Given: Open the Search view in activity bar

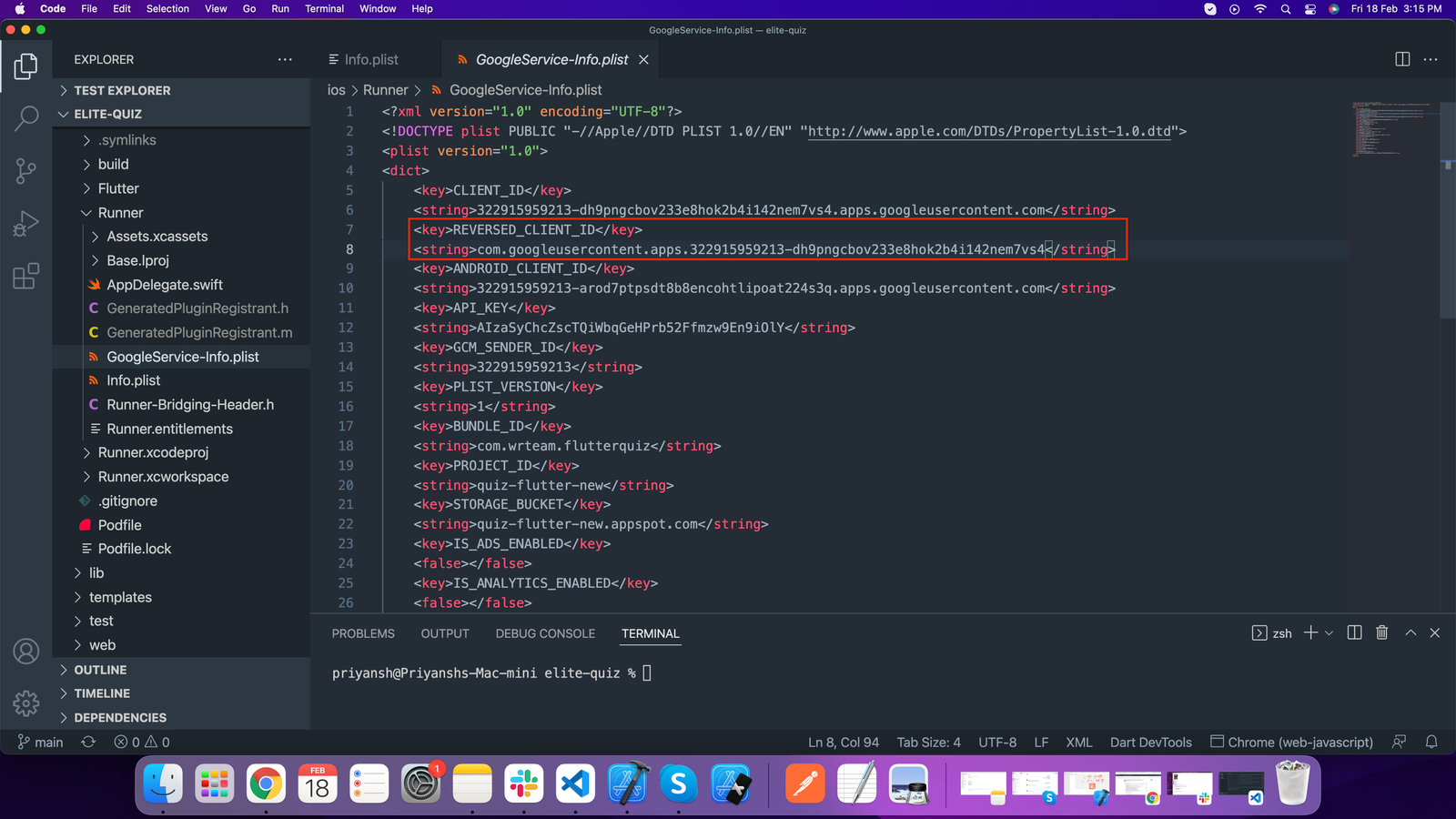Looking at the screenshot, I should pyautogui.click(x=26, y=117).
